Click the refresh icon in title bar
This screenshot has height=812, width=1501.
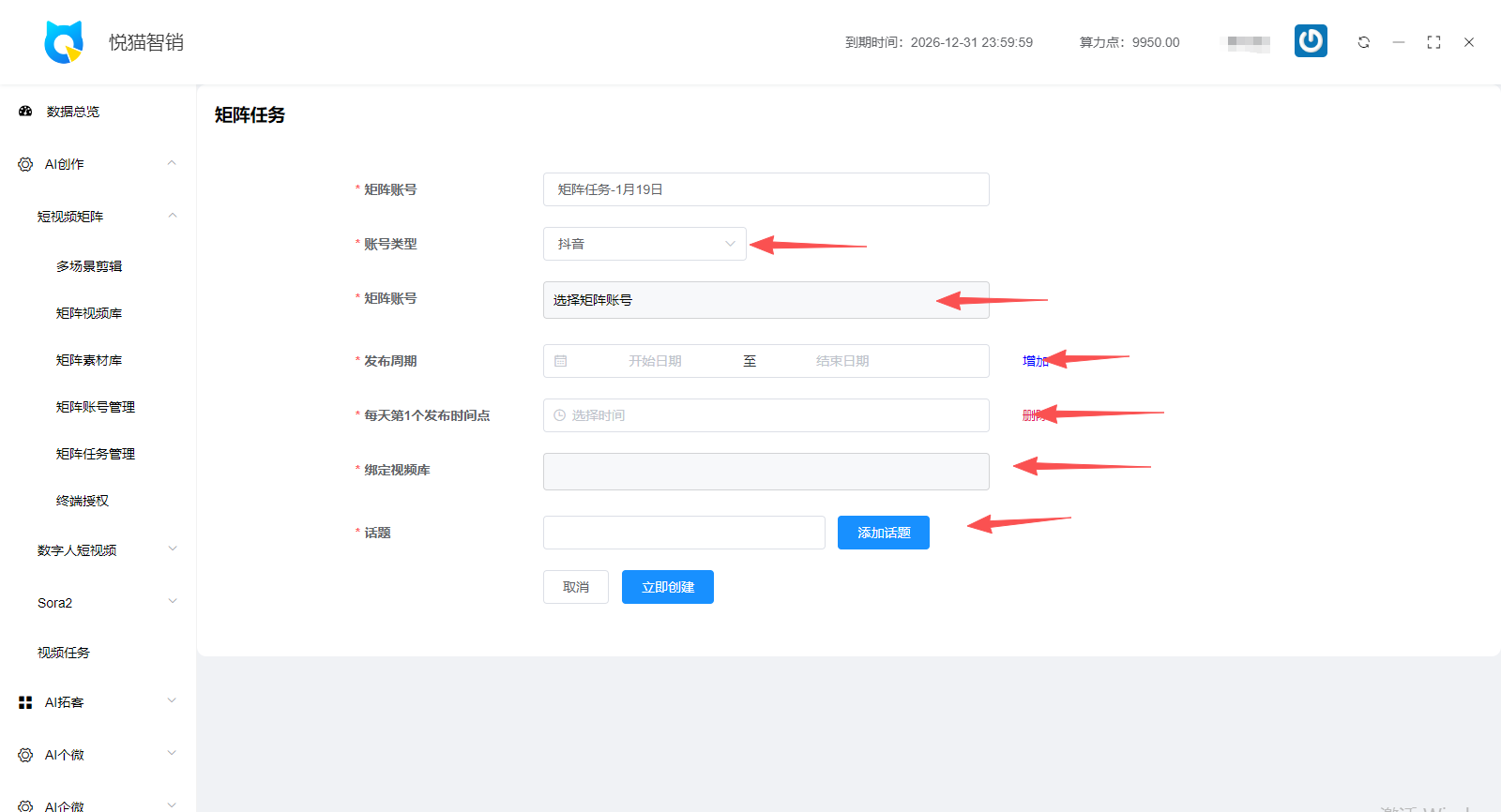tap(1363, 42)
